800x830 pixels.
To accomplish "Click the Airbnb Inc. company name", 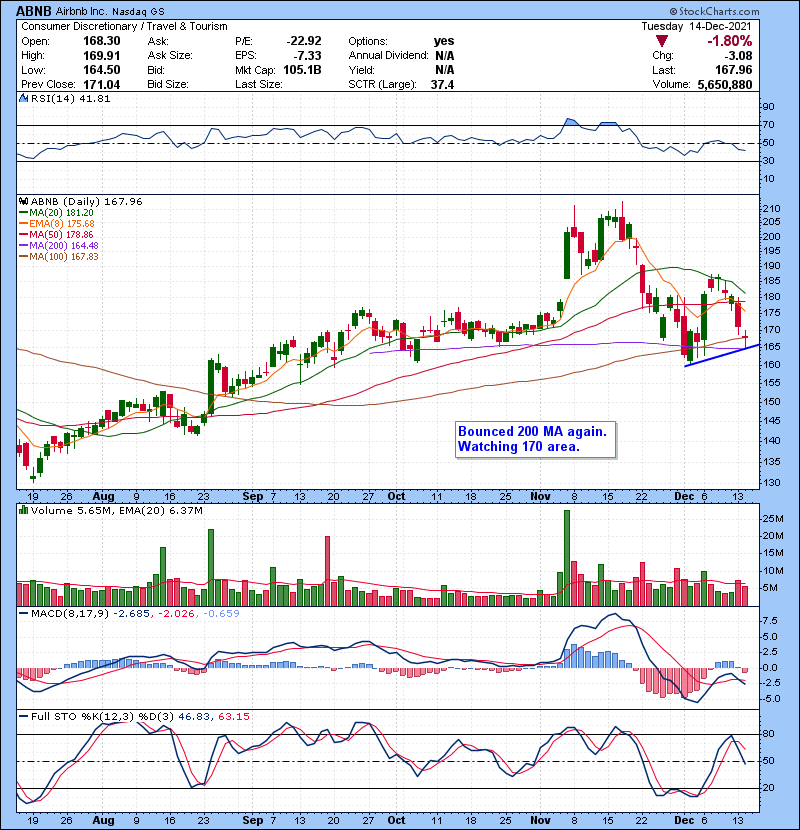I will (82, 11).
